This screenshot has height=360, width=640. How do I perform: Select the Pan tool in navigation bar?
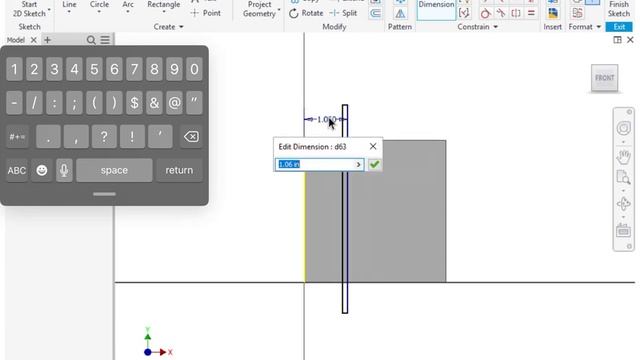[x=623, y=156]
